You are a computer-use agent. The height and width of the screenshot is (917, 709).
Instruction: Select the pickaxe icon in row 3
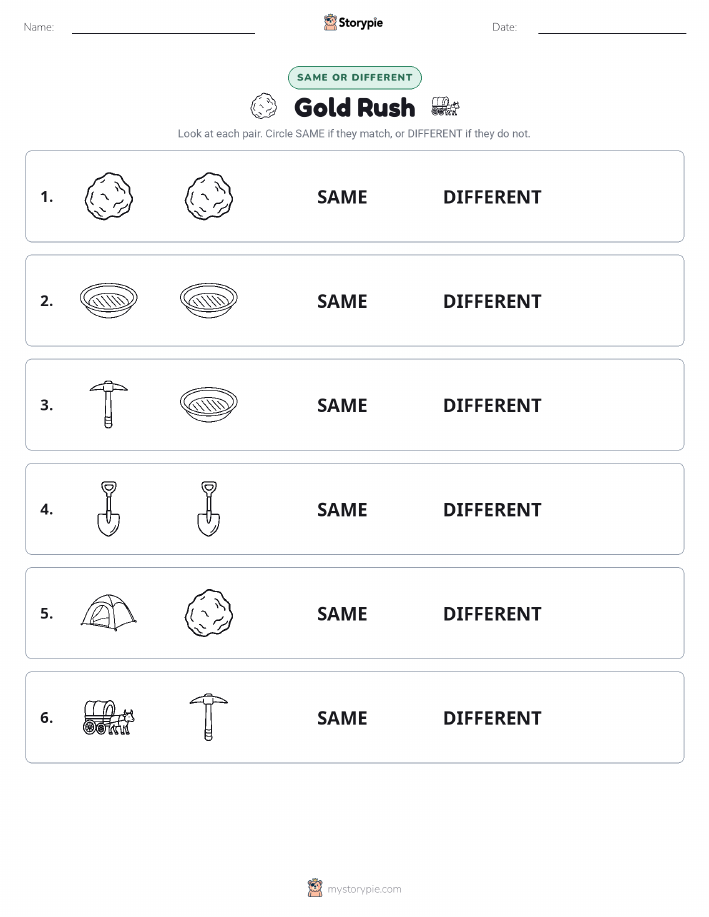109,405
